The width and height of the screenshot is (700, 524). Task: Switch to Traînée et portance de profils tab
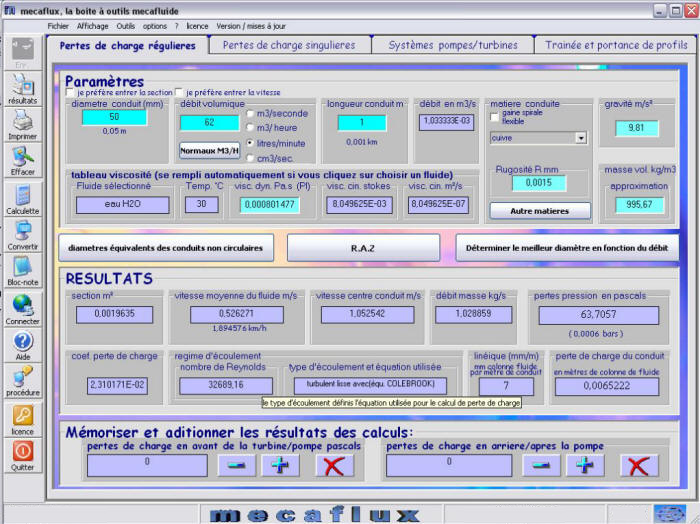pos(616,45)
